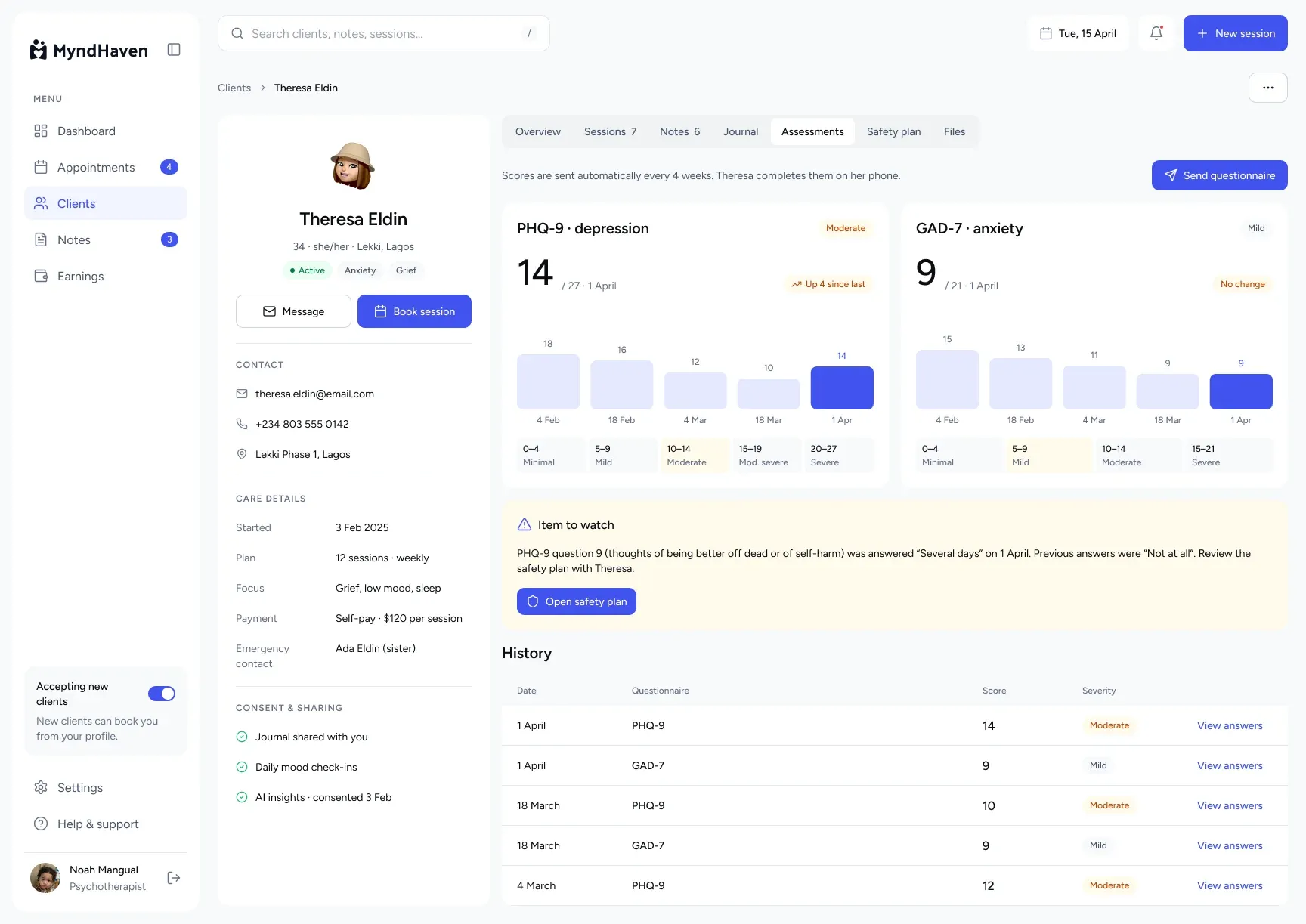Click the Settings gear icon
The width and height of the screenshot is (1306, 924).
pyautogui.click(x=41, y=787)
